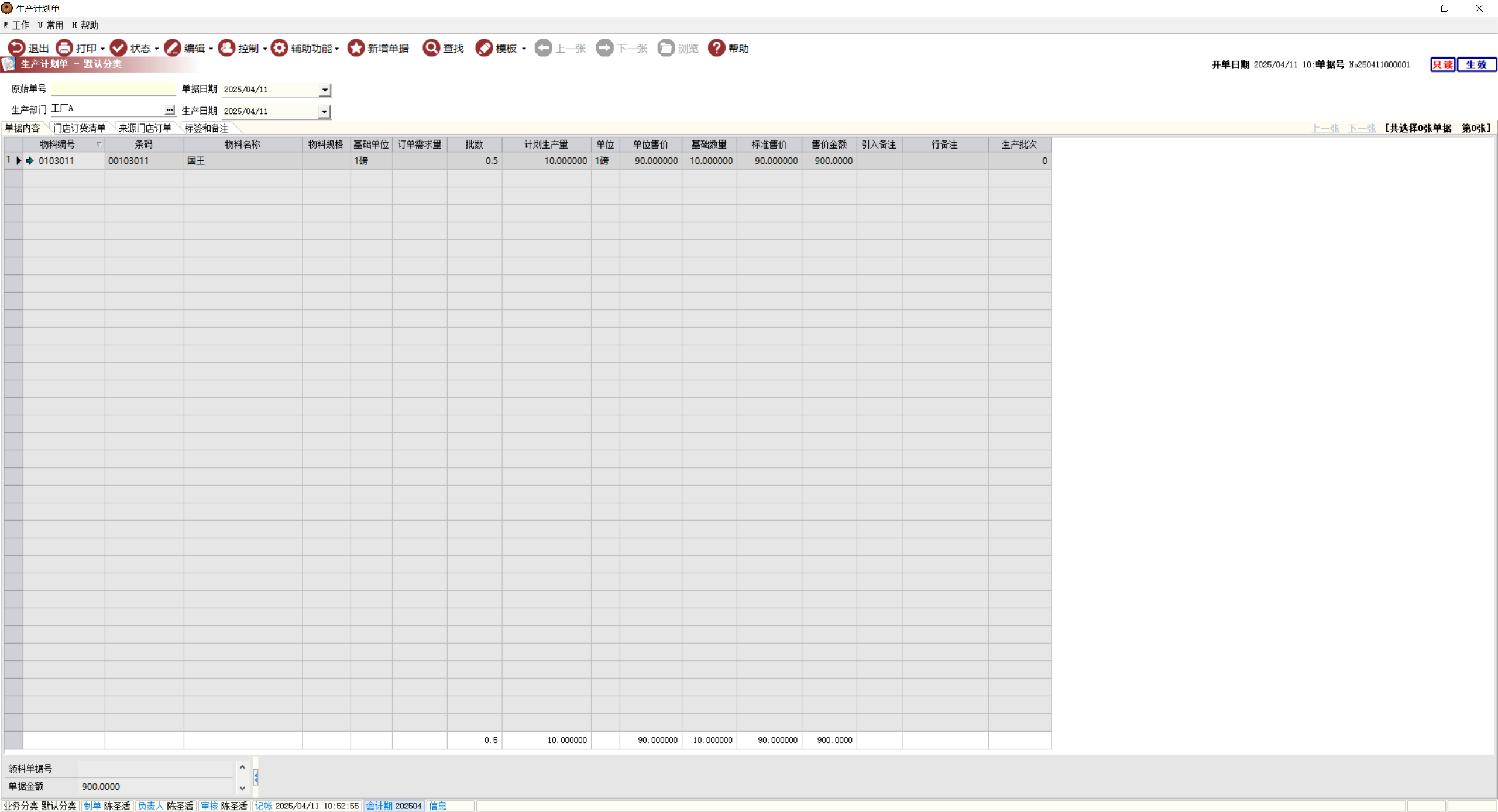The height and width of the screenshot is (812, 1498).
Task: Click the 只读 button
Action: click(x=1442, y=64)
